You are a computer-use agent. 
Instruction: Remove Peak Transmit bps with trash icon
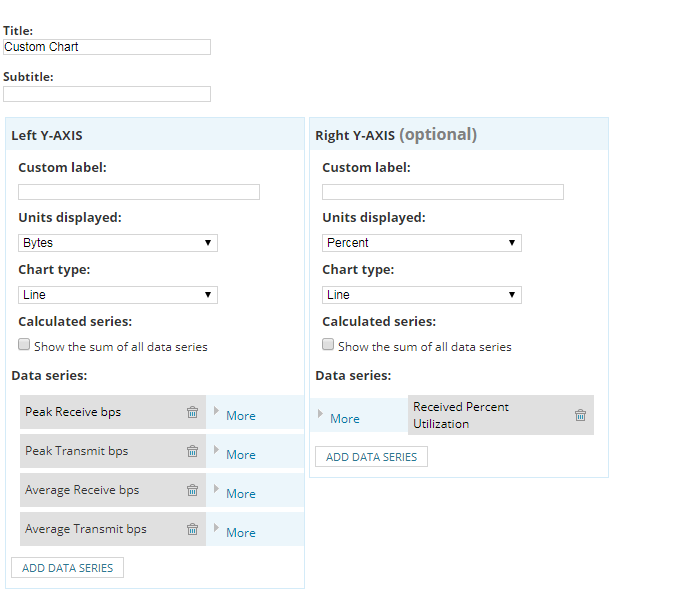192,451
